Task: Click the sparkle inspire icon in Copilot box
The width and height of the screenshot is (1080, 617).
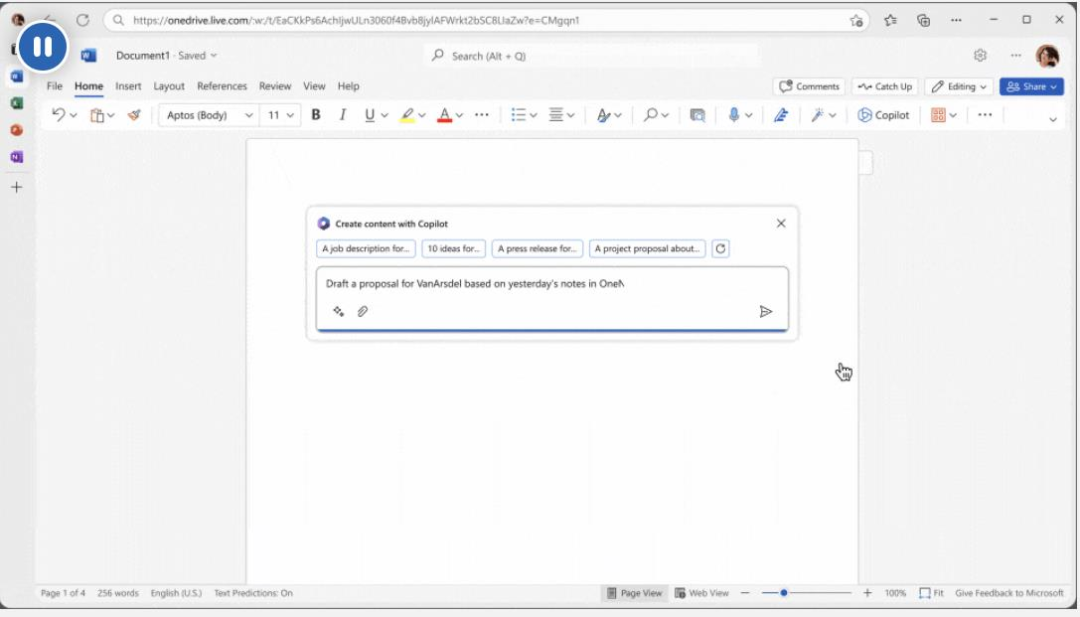Action: [x=338, y=312]
